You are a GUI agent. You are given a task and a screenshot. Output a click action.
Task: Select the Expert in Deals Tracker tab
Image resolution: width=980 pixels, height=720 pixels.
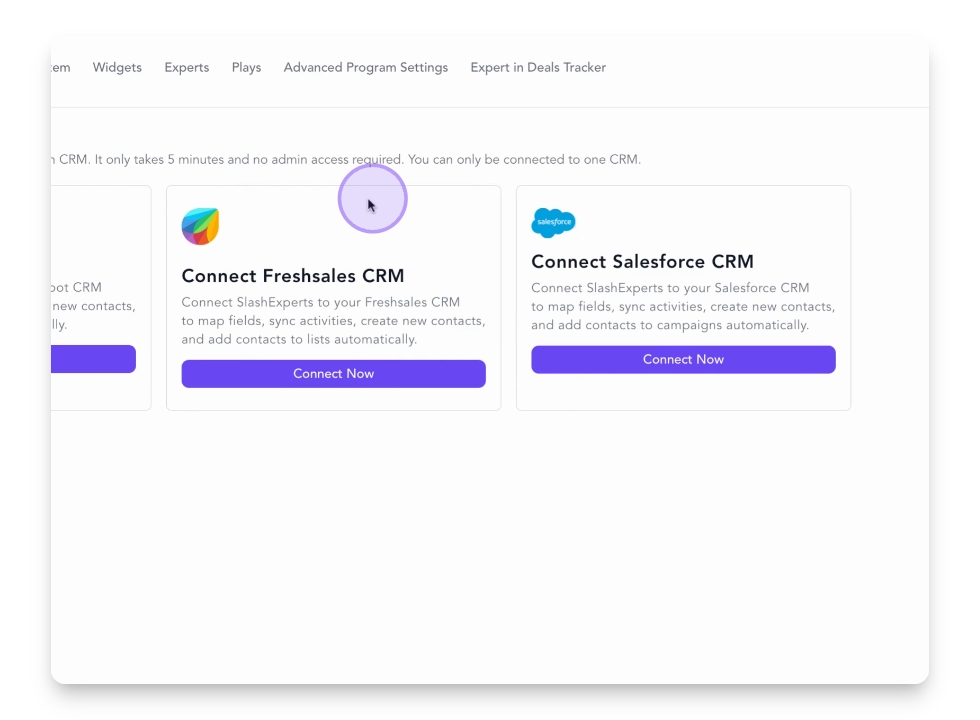538,68
